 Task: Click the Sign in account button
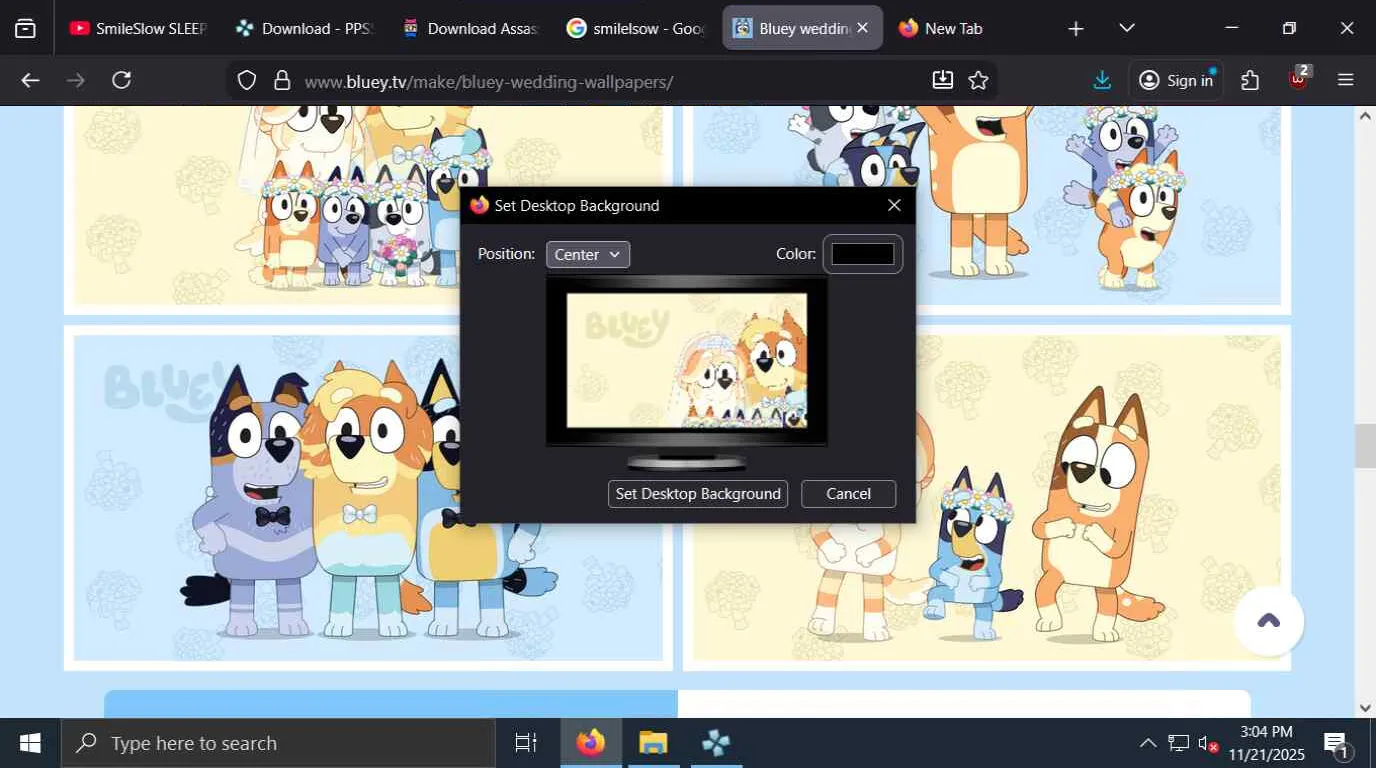(x=1176, y=80)
